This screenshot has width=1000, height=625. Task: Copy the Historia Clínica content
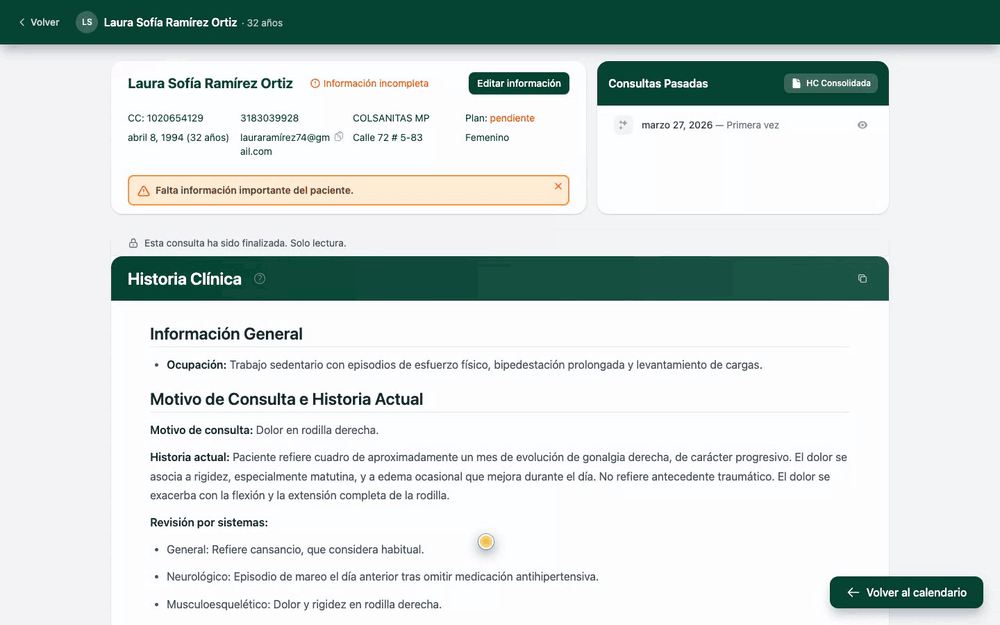(x=862, y=279)
